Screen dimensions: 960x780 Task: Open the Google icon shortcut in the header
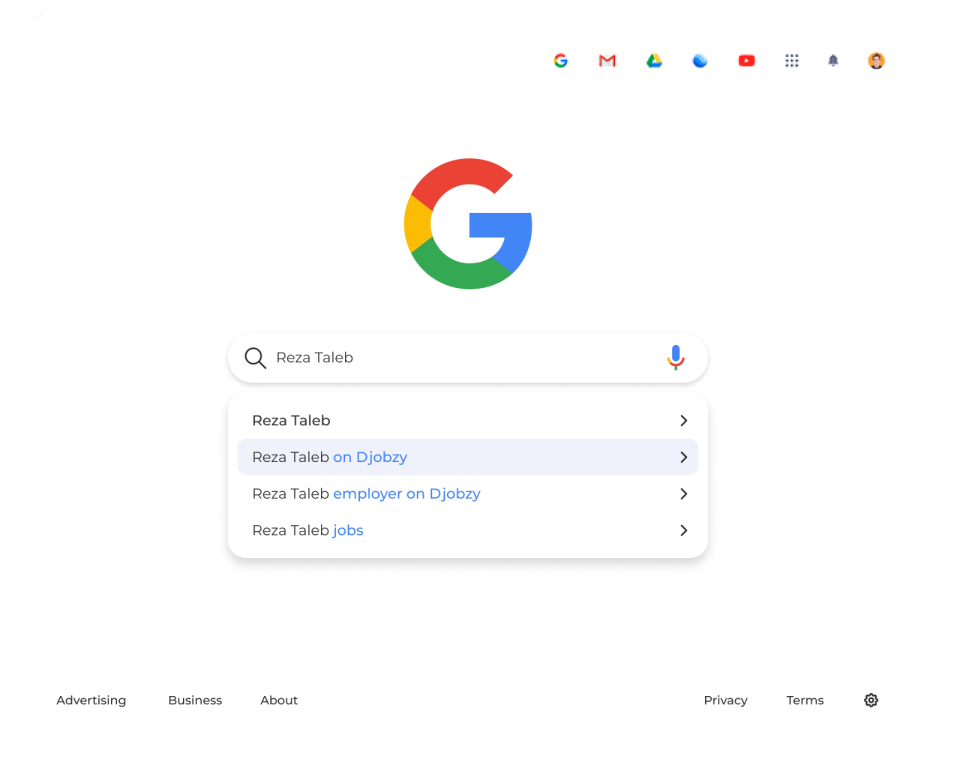(x=561, y=61)
